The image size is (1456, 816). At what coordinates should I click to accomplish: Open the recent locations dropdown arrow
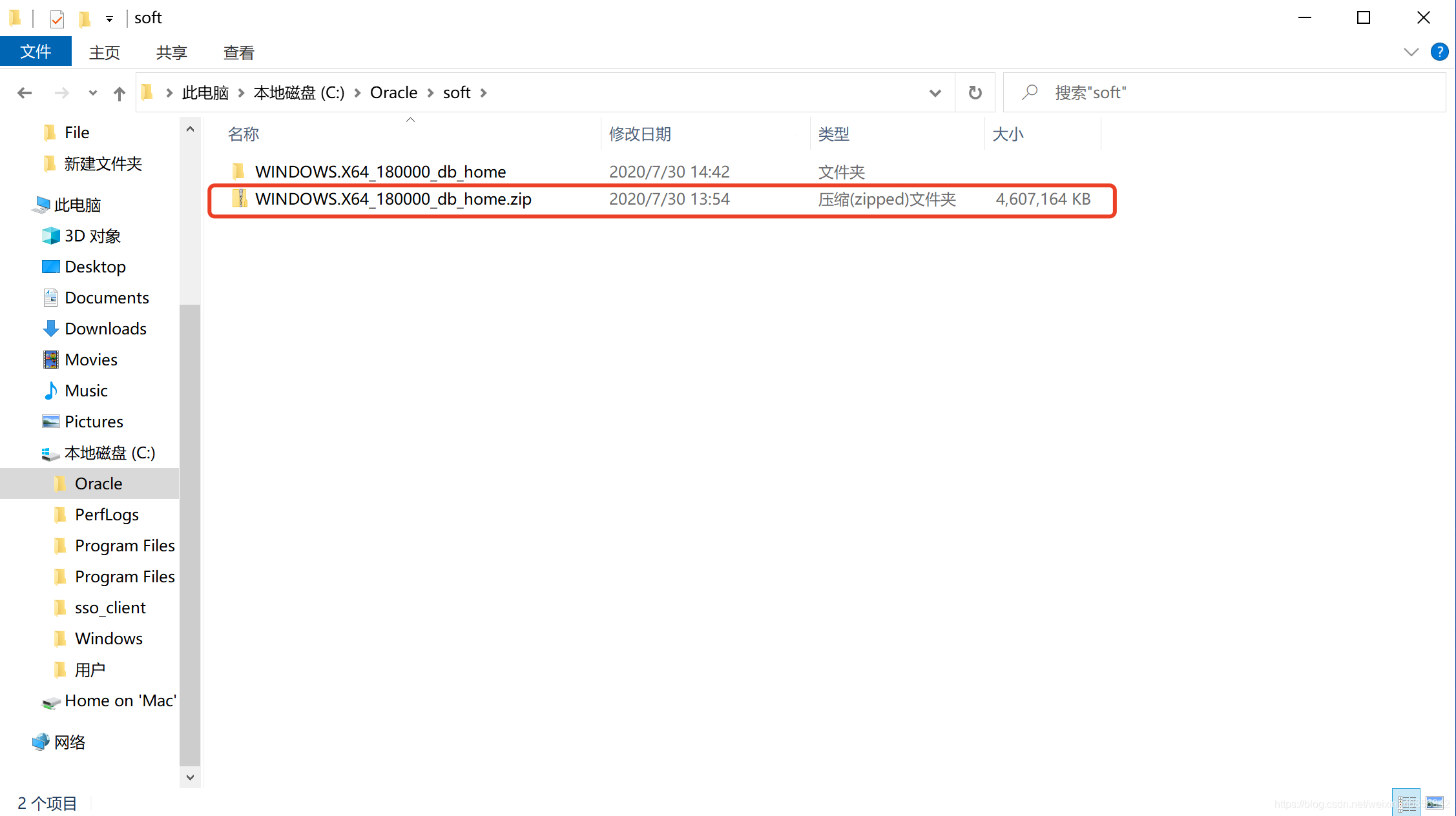click(x=92, y=93)
